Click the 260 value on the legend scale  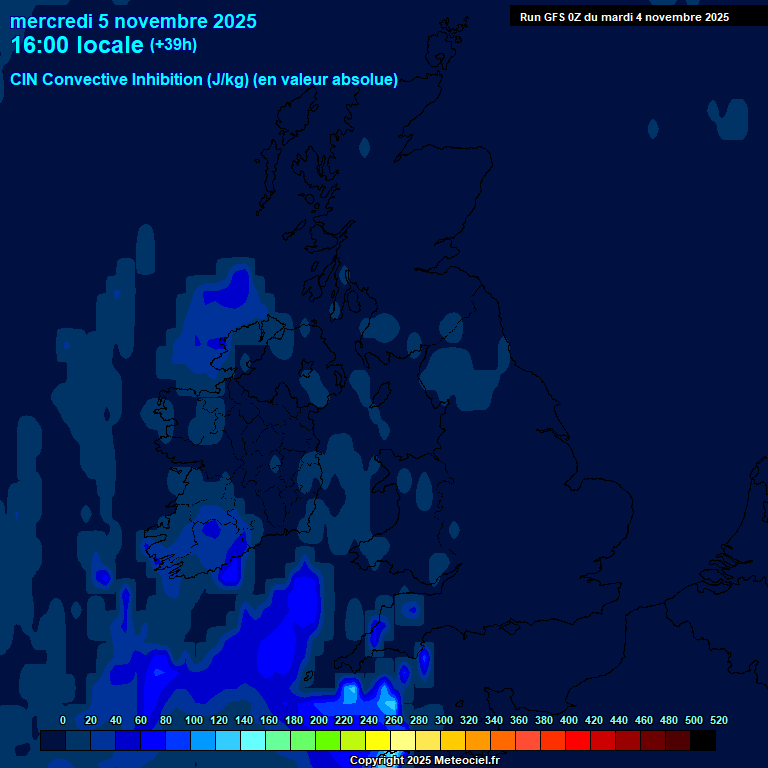pos(394,720)
